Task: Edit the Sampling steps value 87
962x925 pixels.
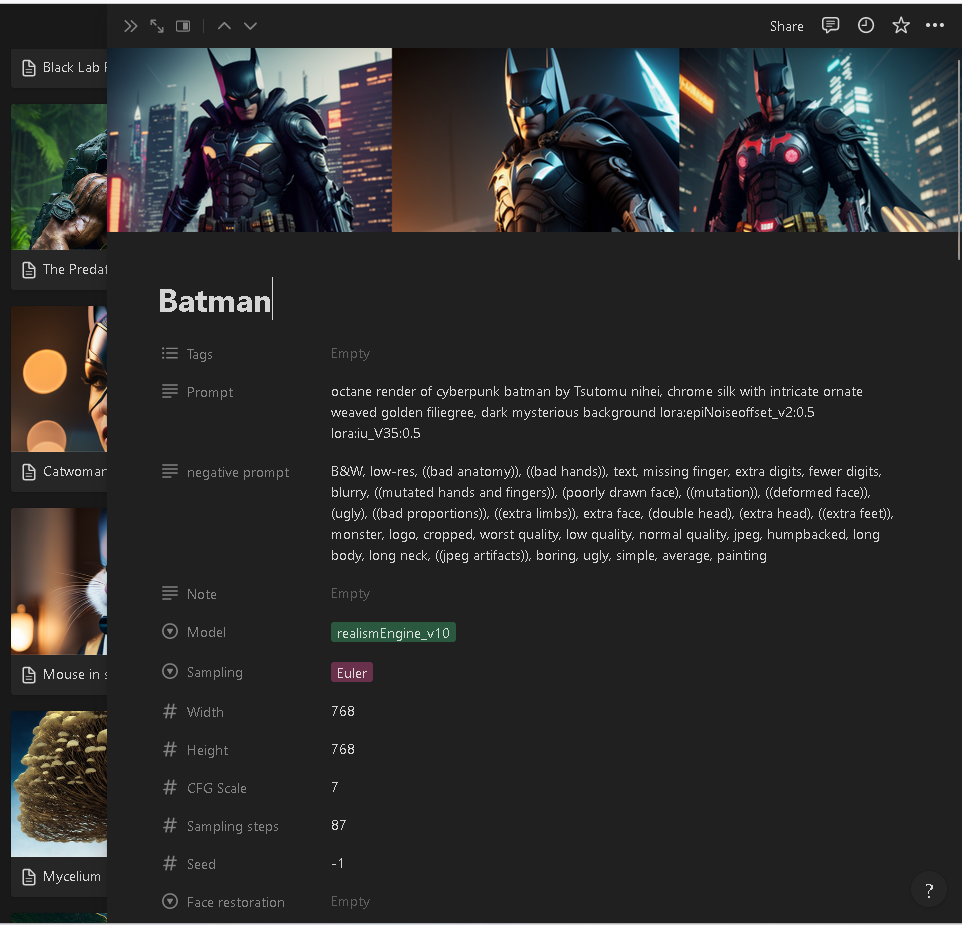Action: 339,825
